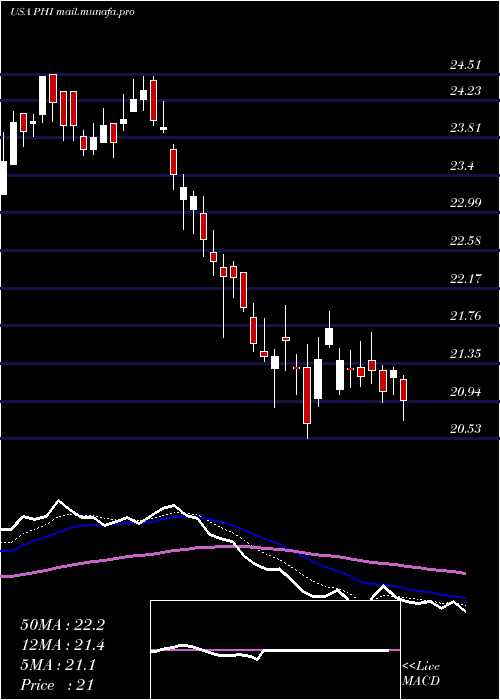Click the 24.23 price level label
The height and width of the screenshot is (700, 500).
[465, 91]
